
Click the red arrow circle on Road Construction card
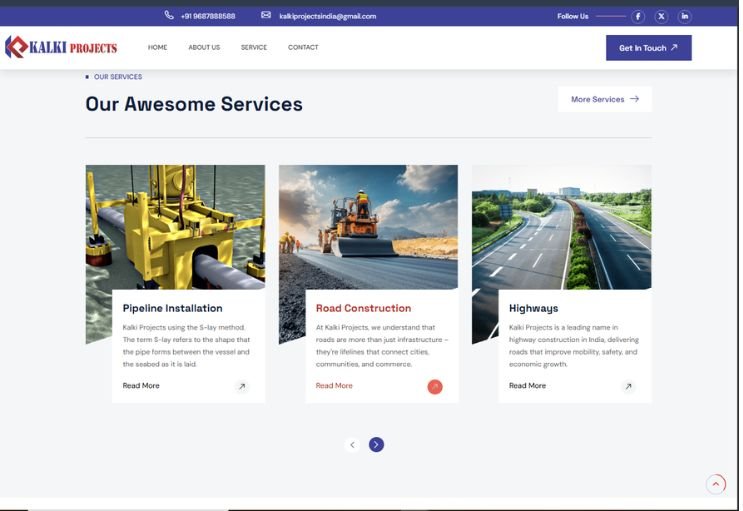(435, 387)
